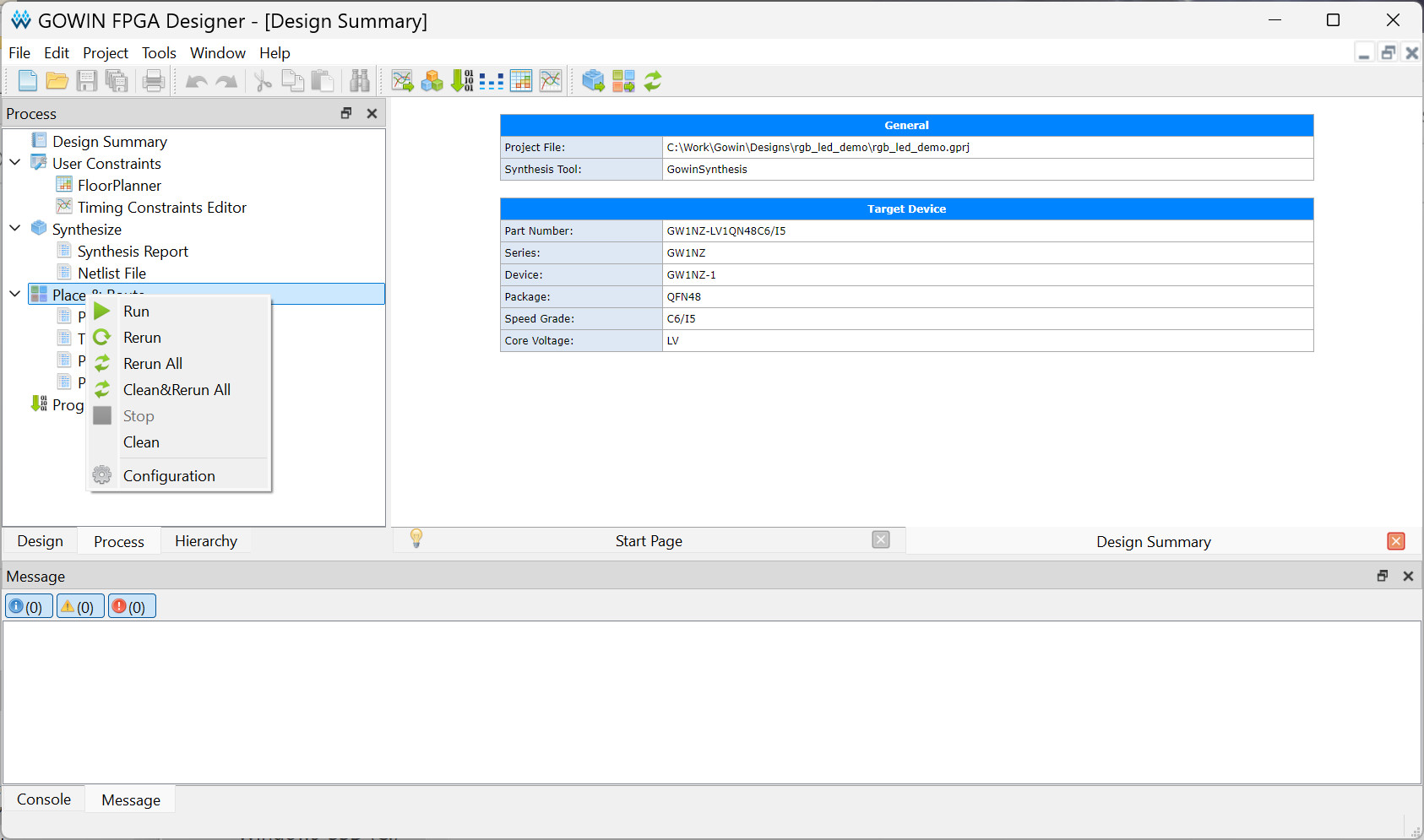Collapse the Synthesize tree node

(x=15, y=228)
